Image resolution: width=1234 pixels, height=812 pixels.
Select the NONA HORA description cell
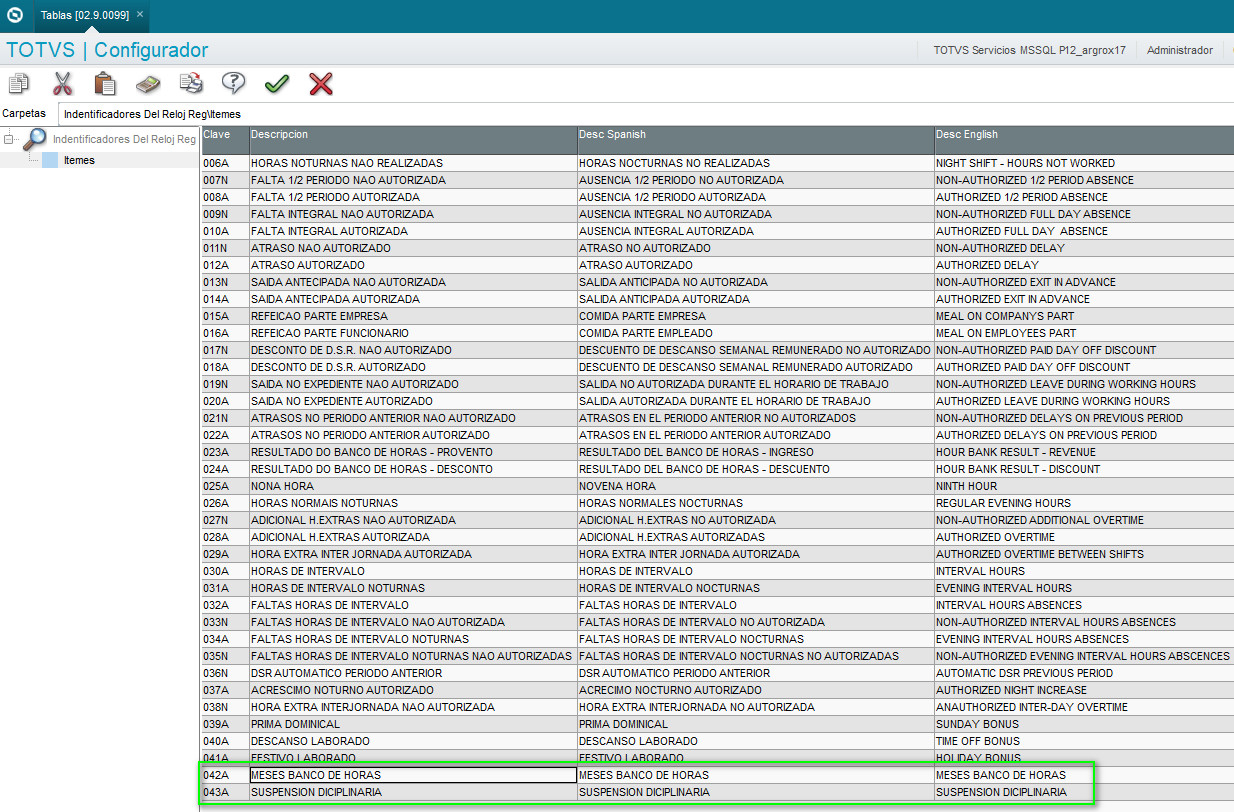[413, 486]
